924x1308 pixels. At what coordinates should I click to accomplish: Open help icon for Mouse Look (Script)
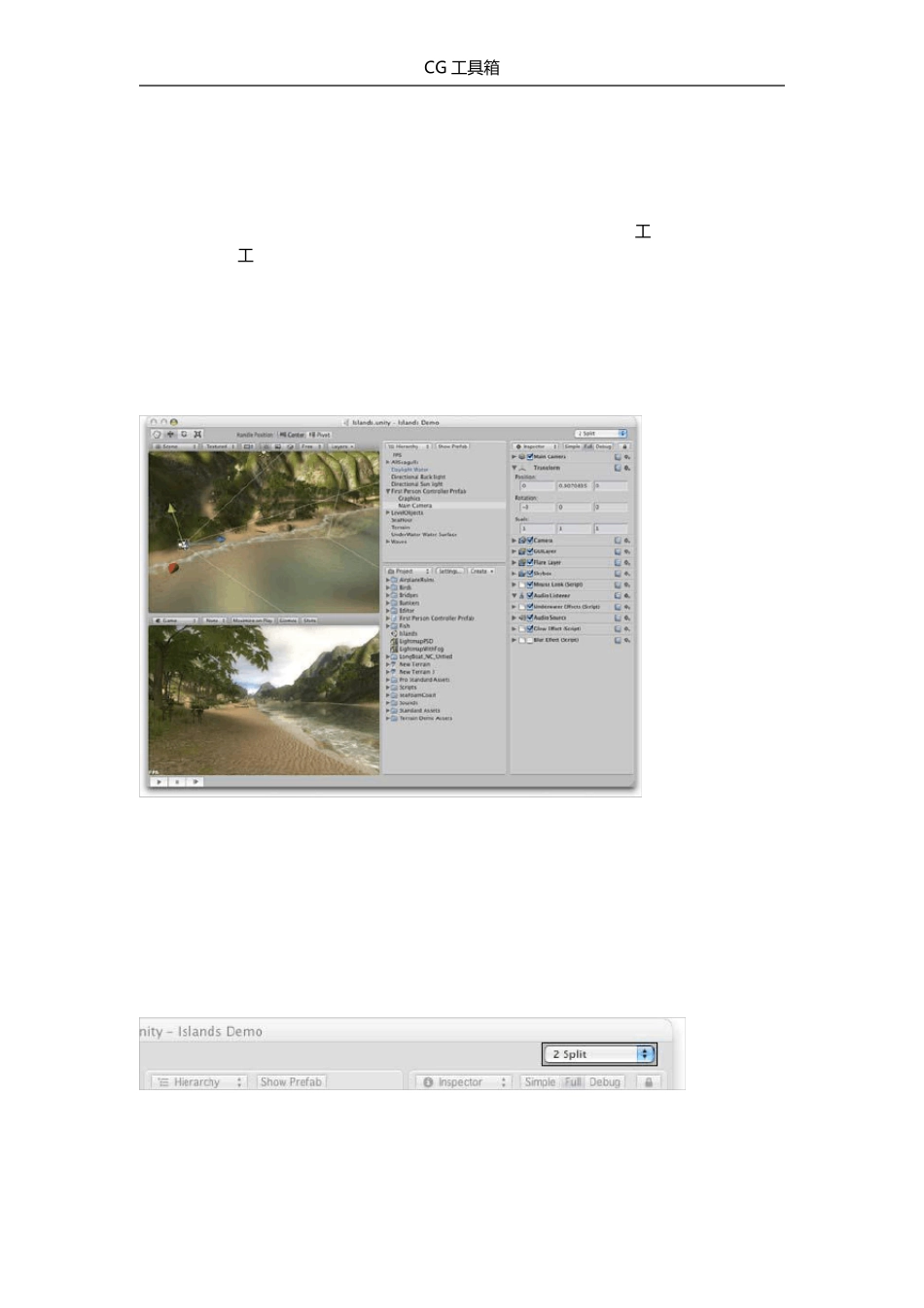point(618,584)
